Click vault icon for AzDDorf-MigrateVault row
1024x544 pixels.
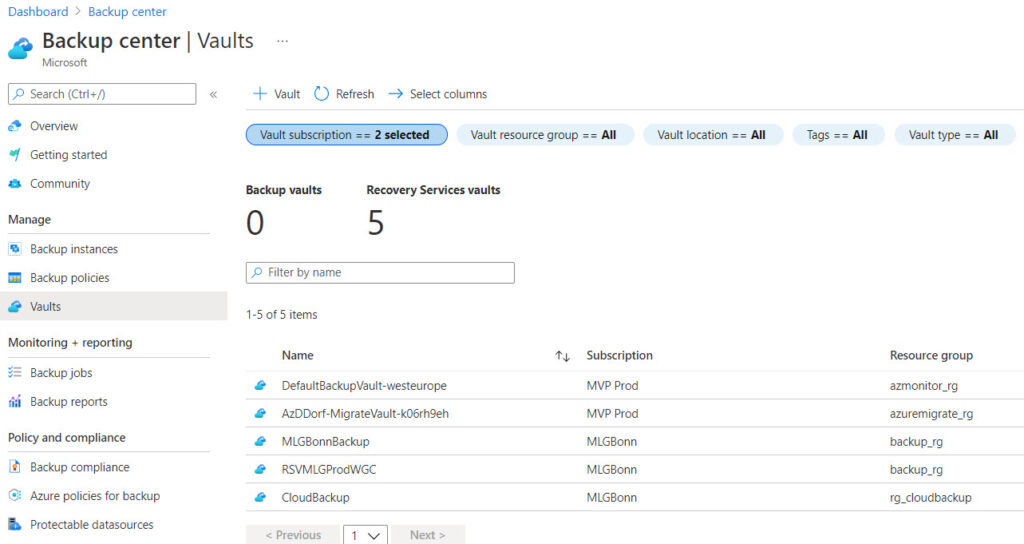tap(261, 413)
